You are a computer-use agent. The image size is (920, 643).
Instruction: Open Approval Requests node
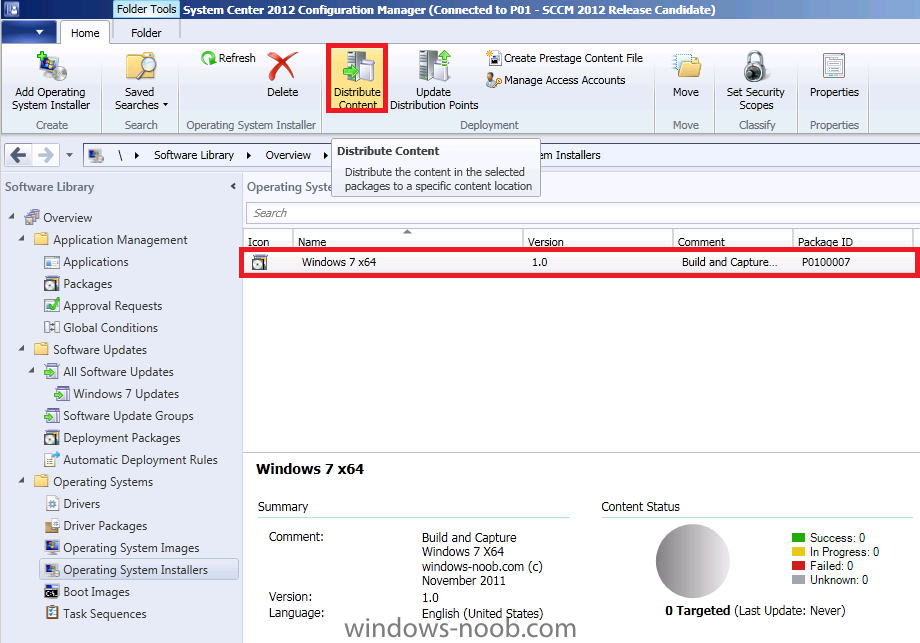[x=113, y=306]
